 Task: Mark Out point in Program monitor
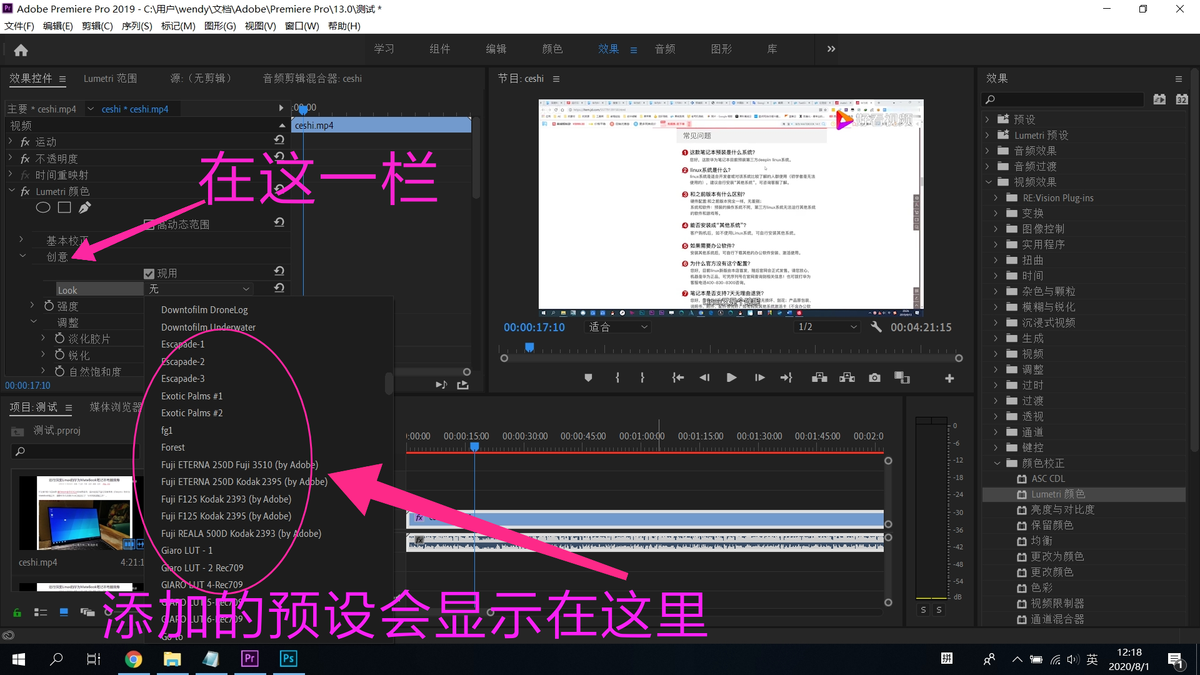[x=642, y=378]
